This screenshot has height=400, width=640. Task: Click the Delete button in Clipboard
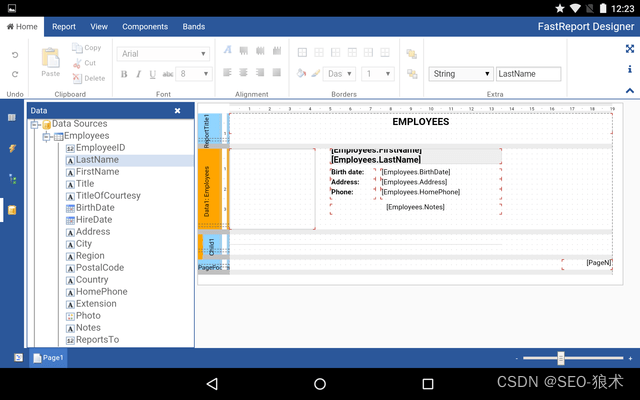(x=89, y=78)
